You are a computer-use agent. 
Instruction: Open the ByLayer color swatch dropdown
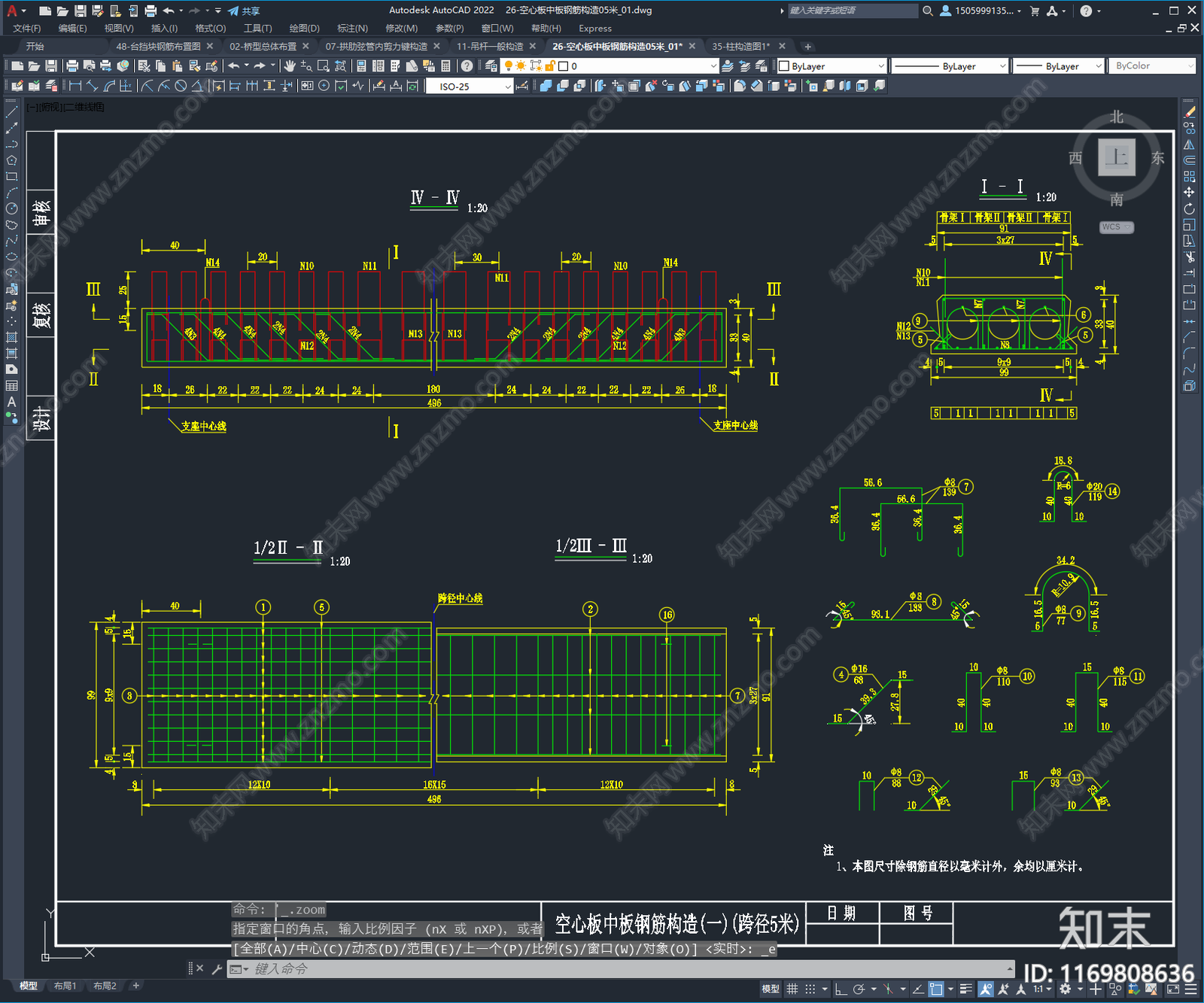(832, 66)
